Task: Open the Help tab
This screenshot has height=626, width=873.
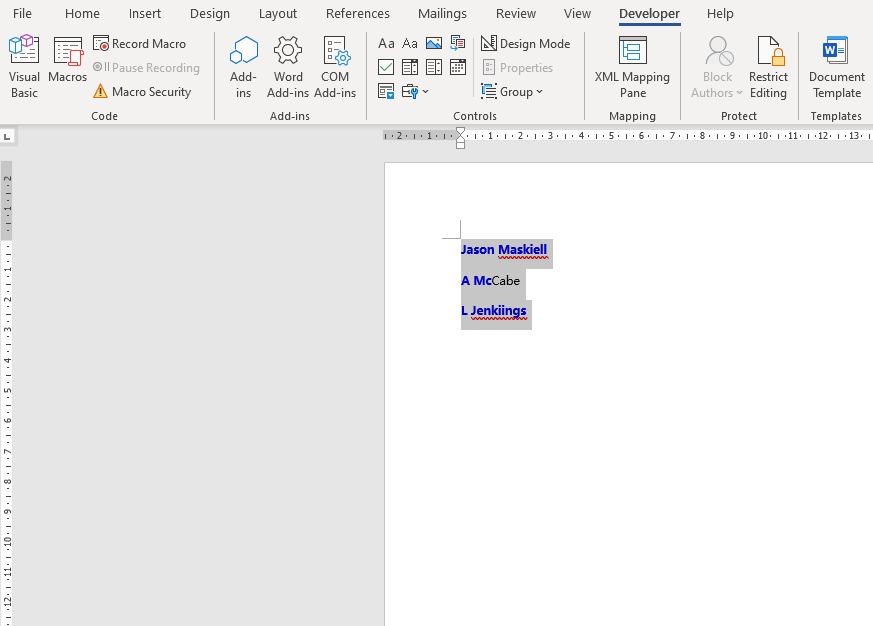Action: point(720,13)
